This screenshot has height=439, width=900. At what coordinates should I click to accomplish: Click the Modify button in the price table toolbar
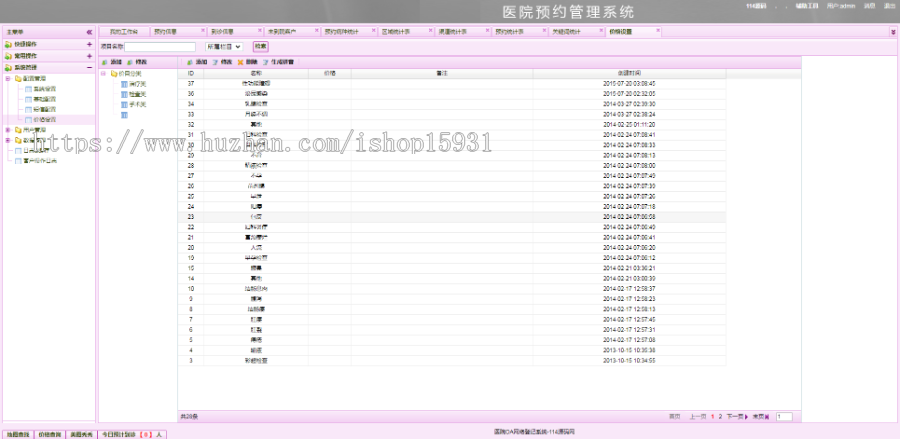[x=222, y=61]
